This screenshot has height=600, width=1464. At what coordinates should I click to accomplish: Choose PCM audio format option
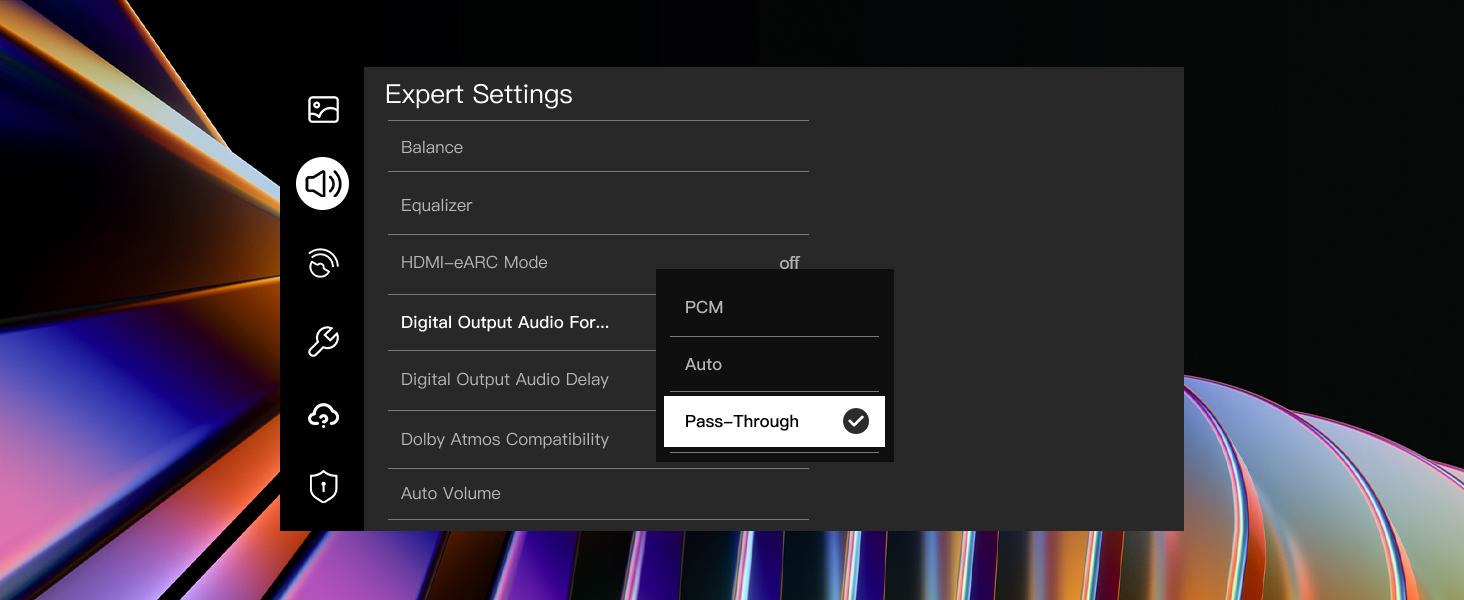(x=774, y=307)
